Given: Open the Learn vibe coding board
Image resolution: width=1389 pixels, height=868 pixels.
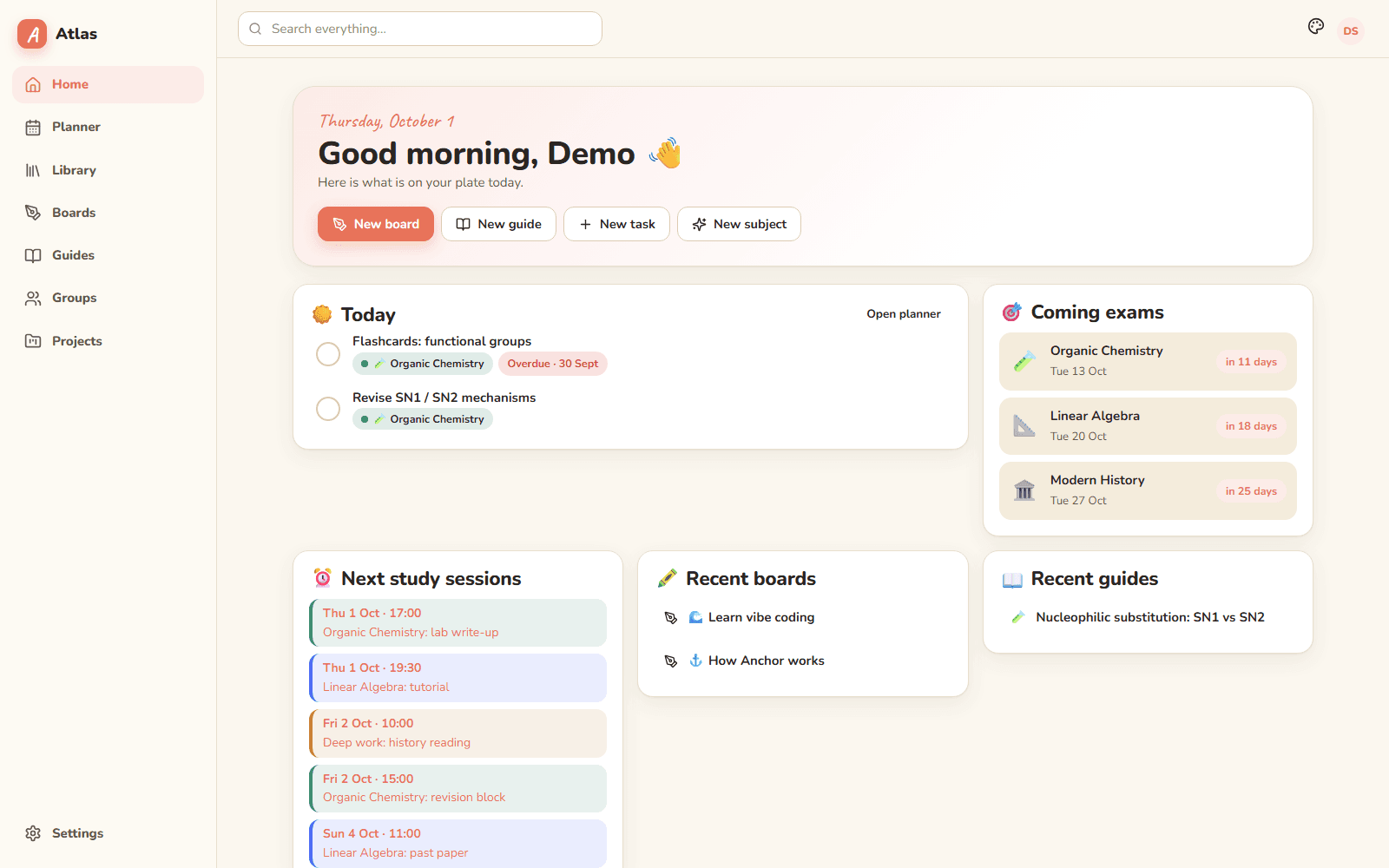Looking at the screenshot, I should (803, 617).
